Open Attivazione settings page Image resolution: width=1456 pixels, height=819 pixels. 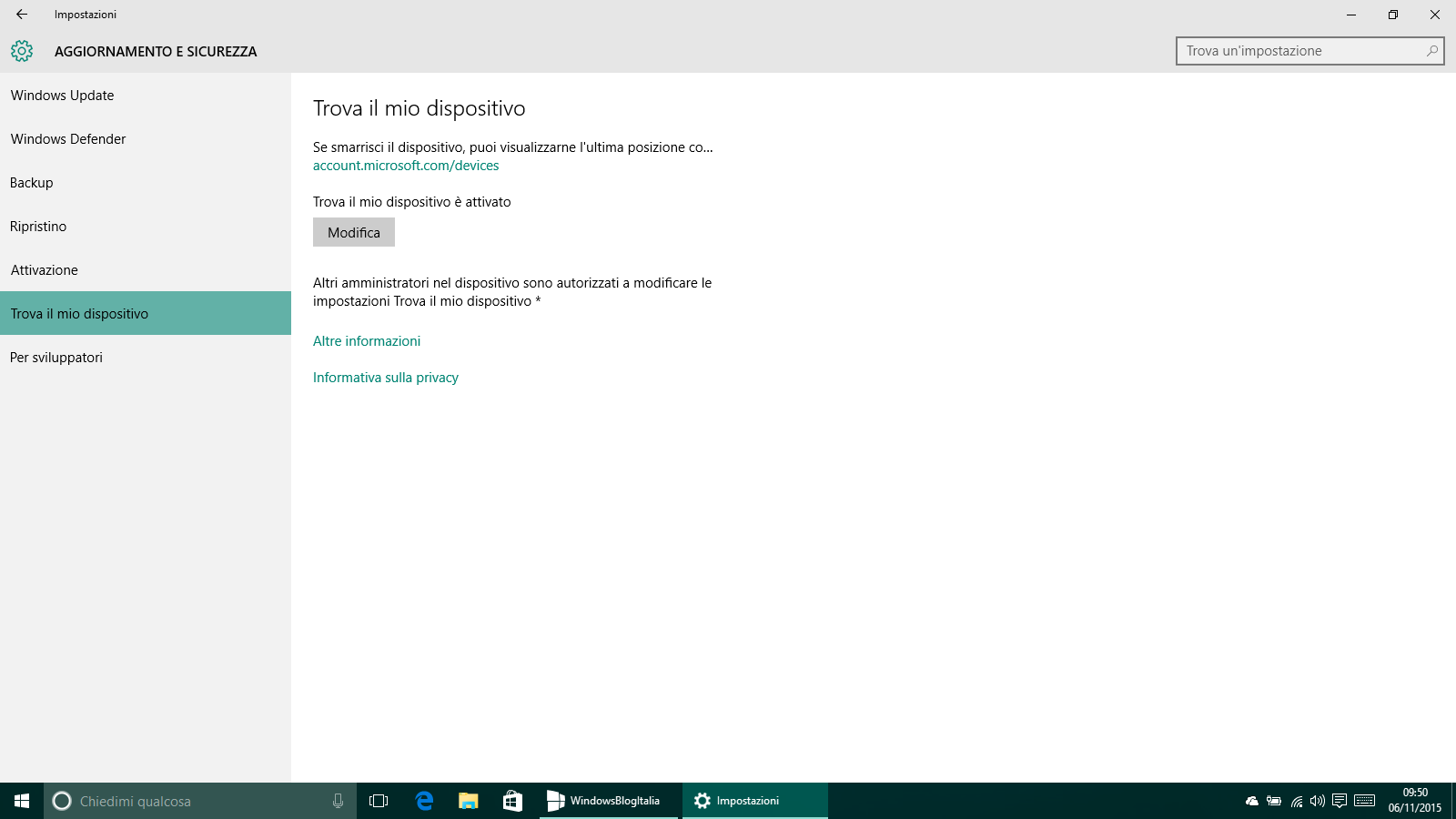click(146, 269)
